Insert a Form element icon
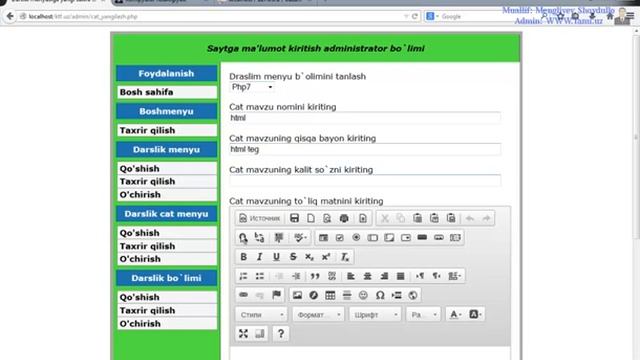This screenshot has width=640, height=360. [x=323, y=238]
